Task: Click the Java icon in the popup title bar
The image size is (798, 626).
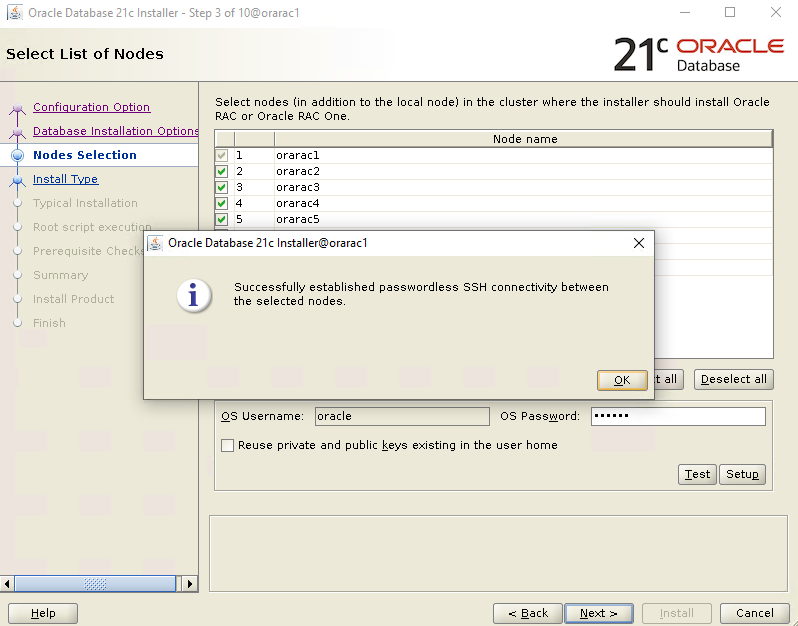Action: pos(155,243)
